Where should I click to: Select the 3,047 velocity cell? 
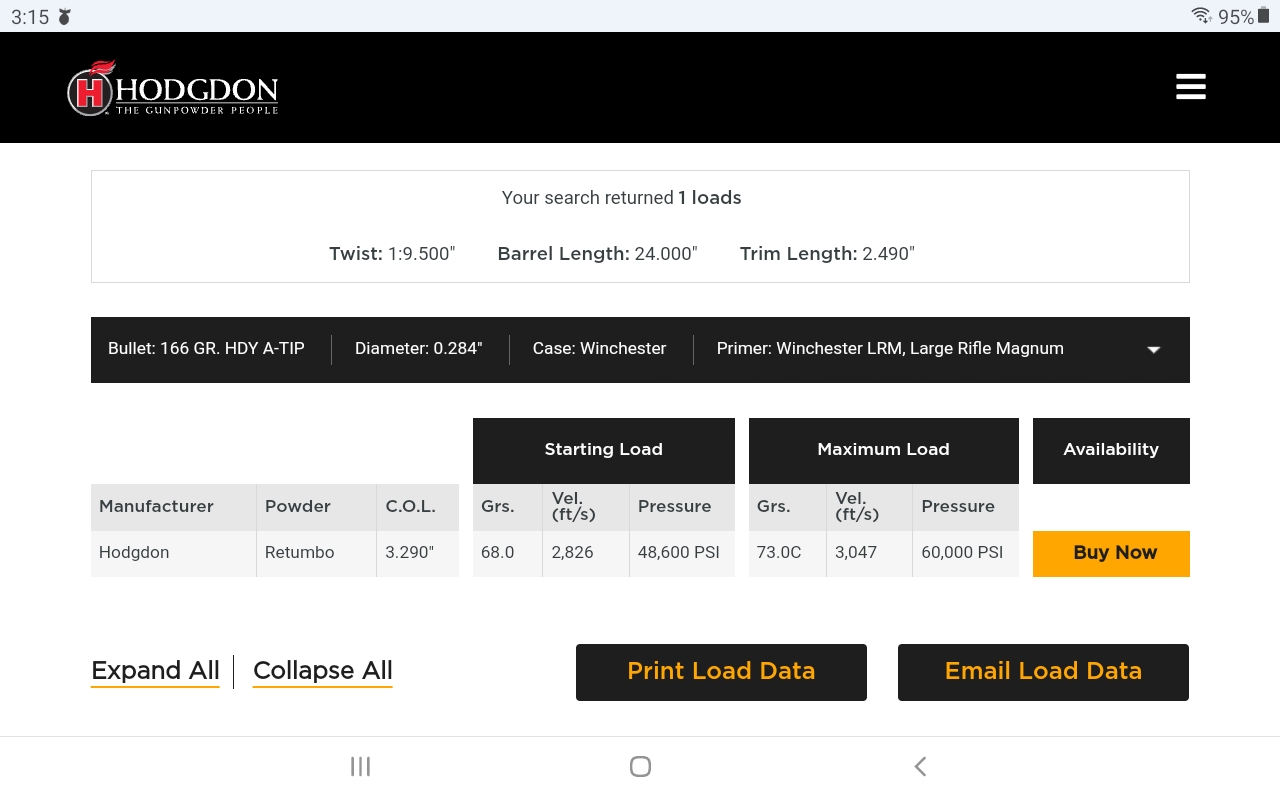(870, 553)
